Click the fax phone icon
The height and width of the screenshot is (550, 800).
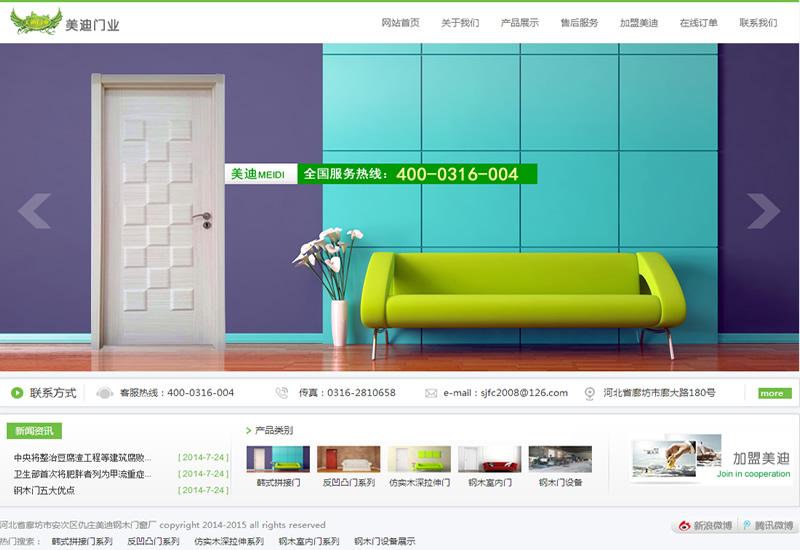point(282,393)
